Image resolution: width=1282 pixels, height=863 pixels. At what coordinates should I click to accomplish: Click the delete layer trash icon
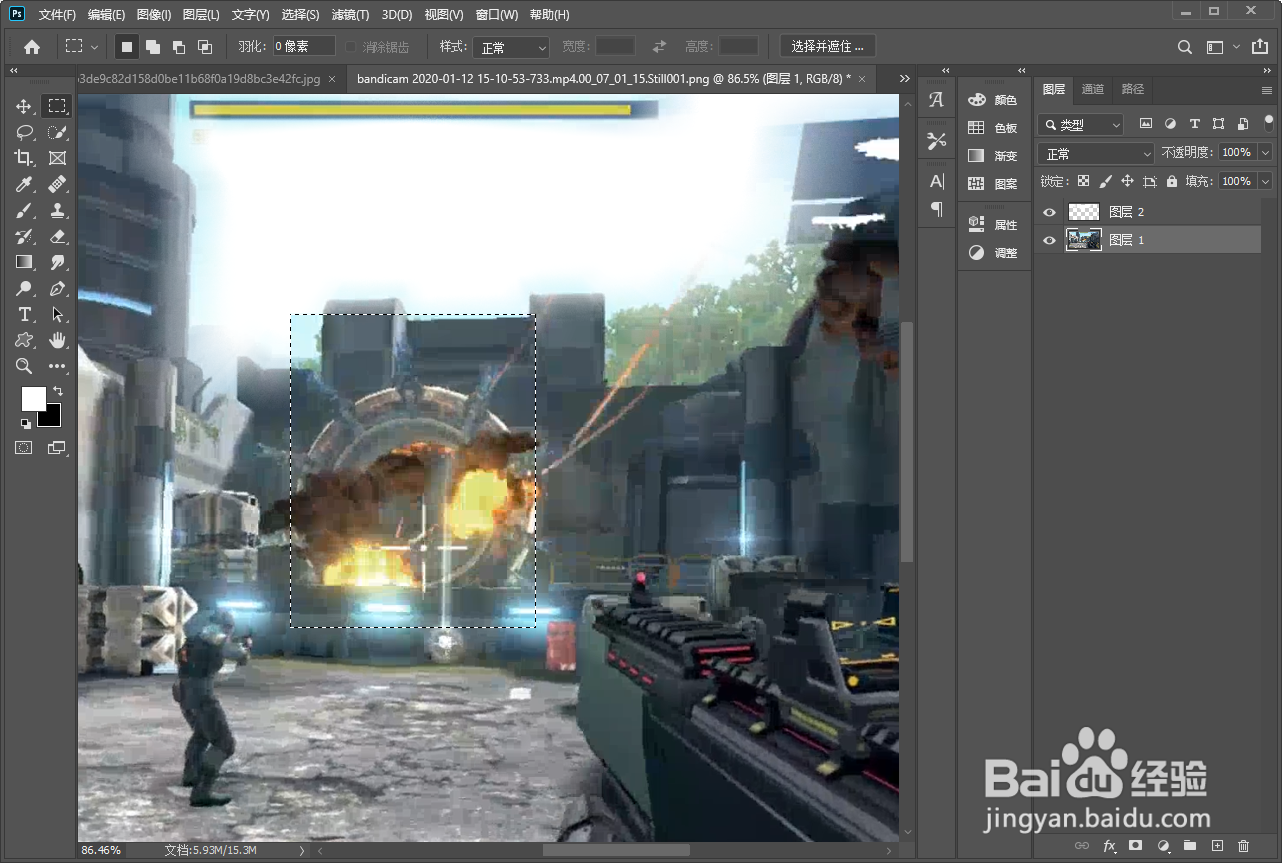tap(1244, 846)
